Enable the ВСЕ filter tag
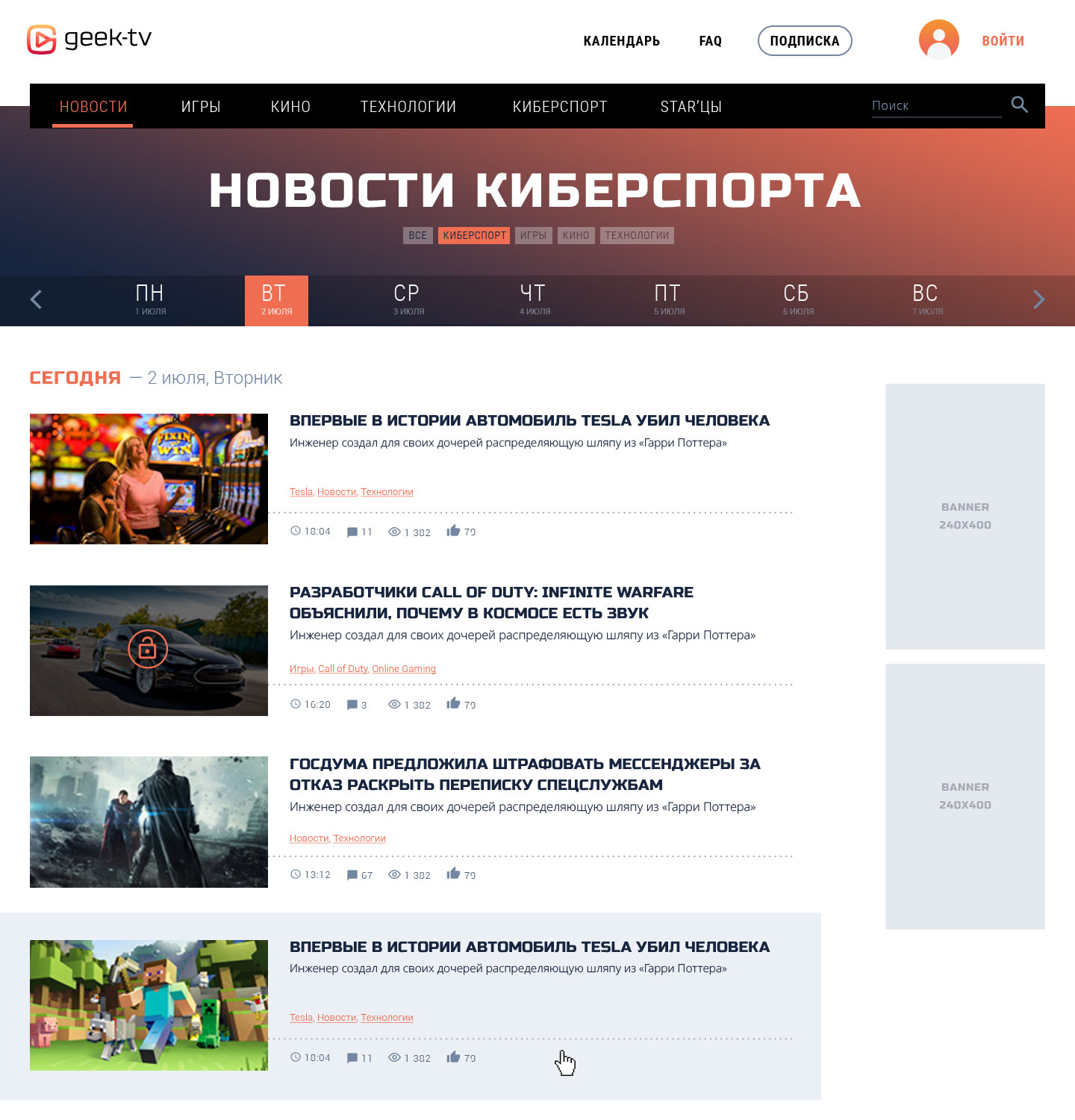 click(x=417, y=235)
